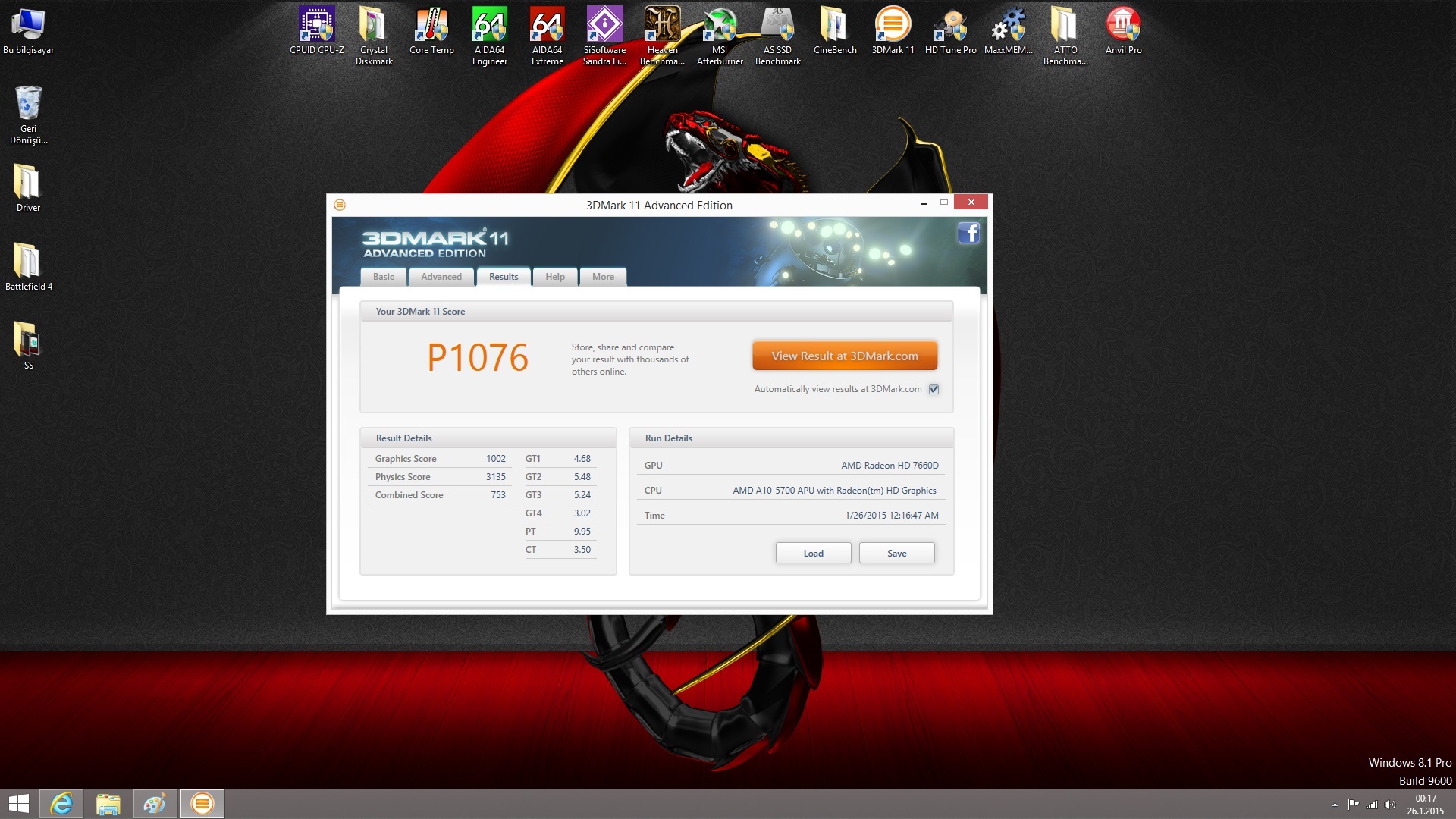1456x819 pixels.
Task: Launch AS SSD Benchmark shortcut
Action: coord(777,36)
